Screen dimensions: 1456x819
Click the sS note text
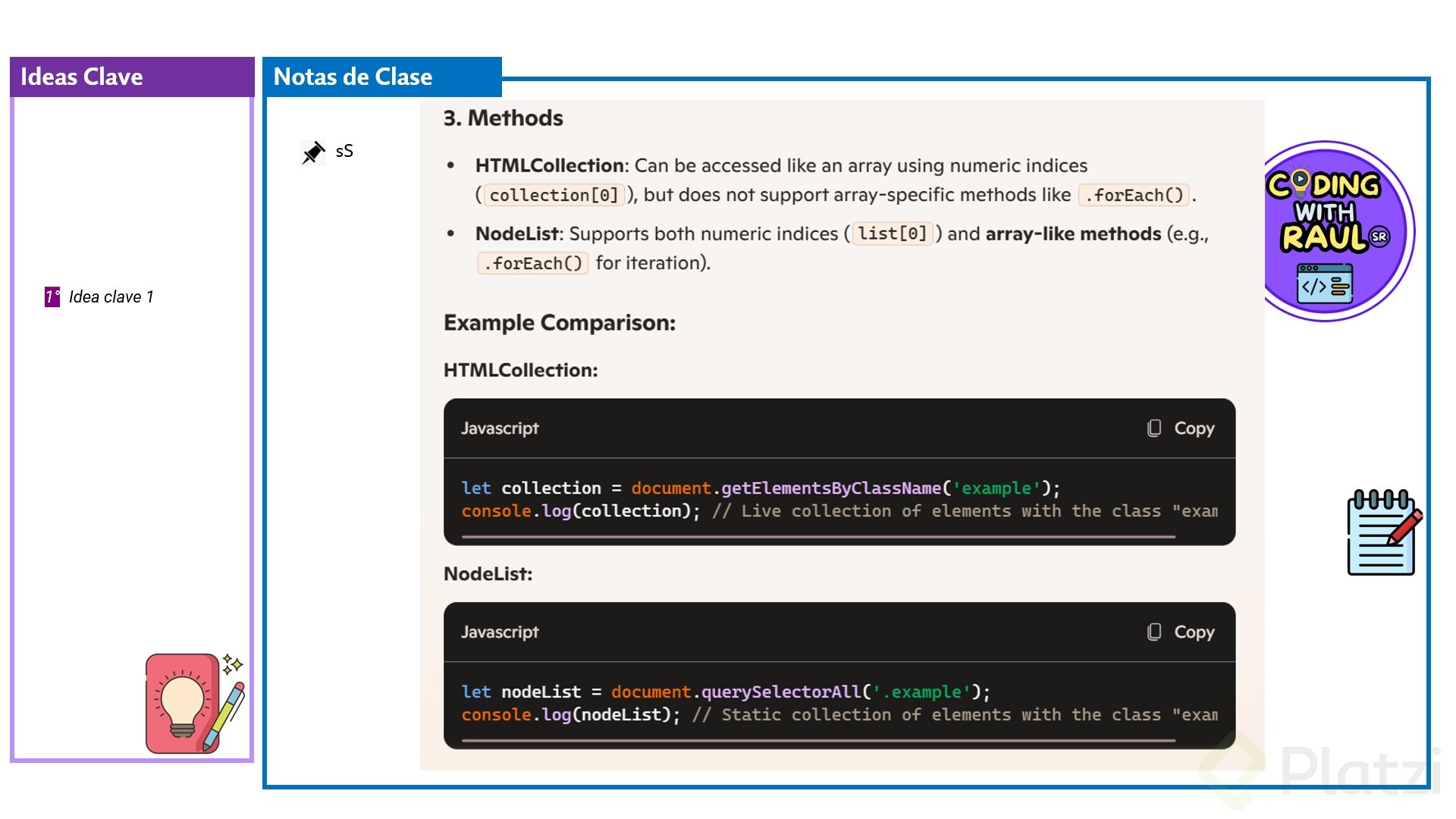pos(344,151)
